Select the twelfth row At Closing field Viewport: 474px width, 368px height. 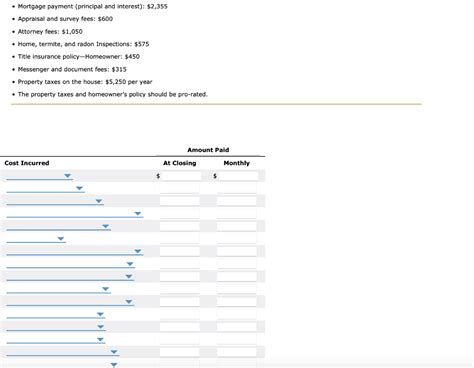click(x=180, y=314)
